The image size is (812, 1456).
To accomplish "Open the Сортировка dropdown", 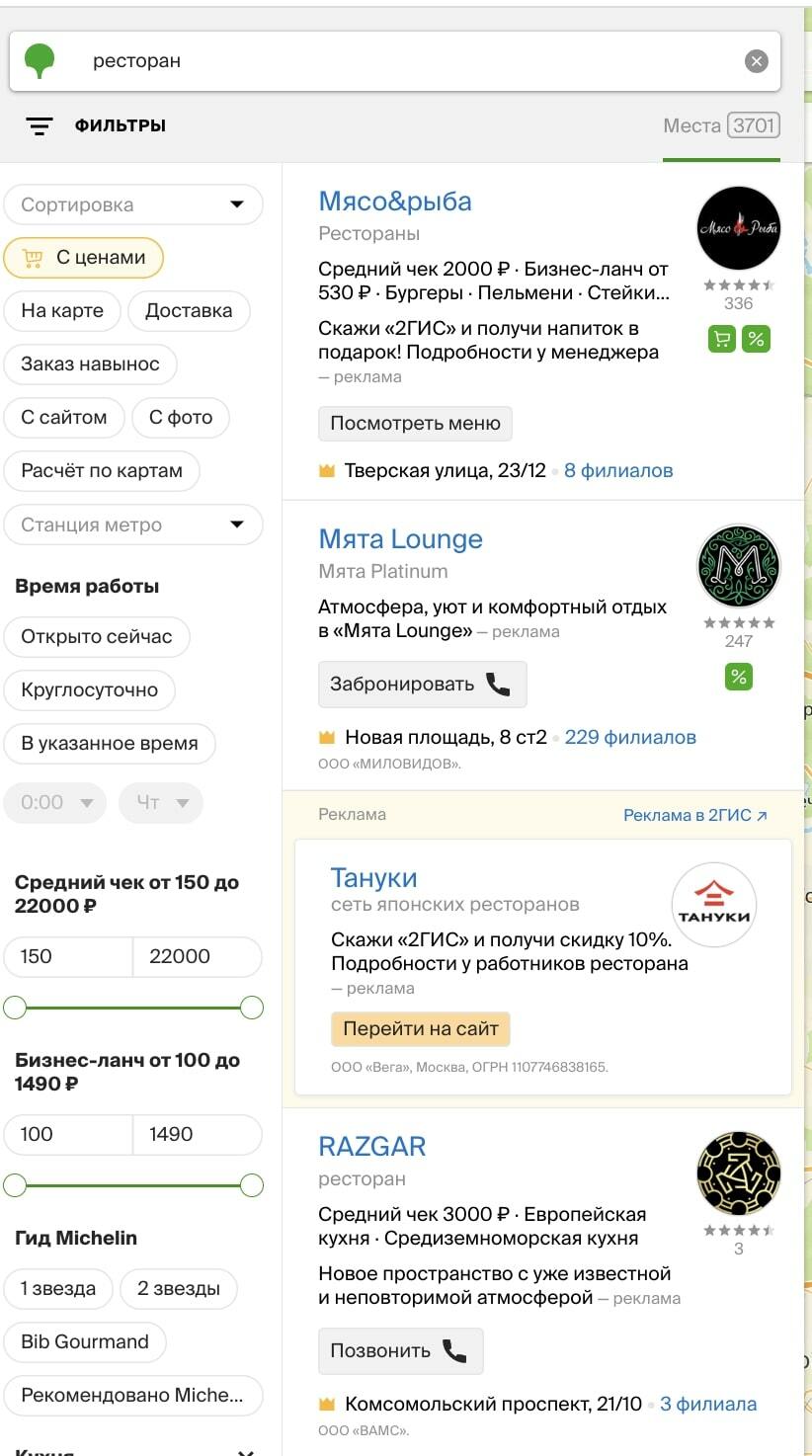I will pyautogui.click(x=133, y=205).
